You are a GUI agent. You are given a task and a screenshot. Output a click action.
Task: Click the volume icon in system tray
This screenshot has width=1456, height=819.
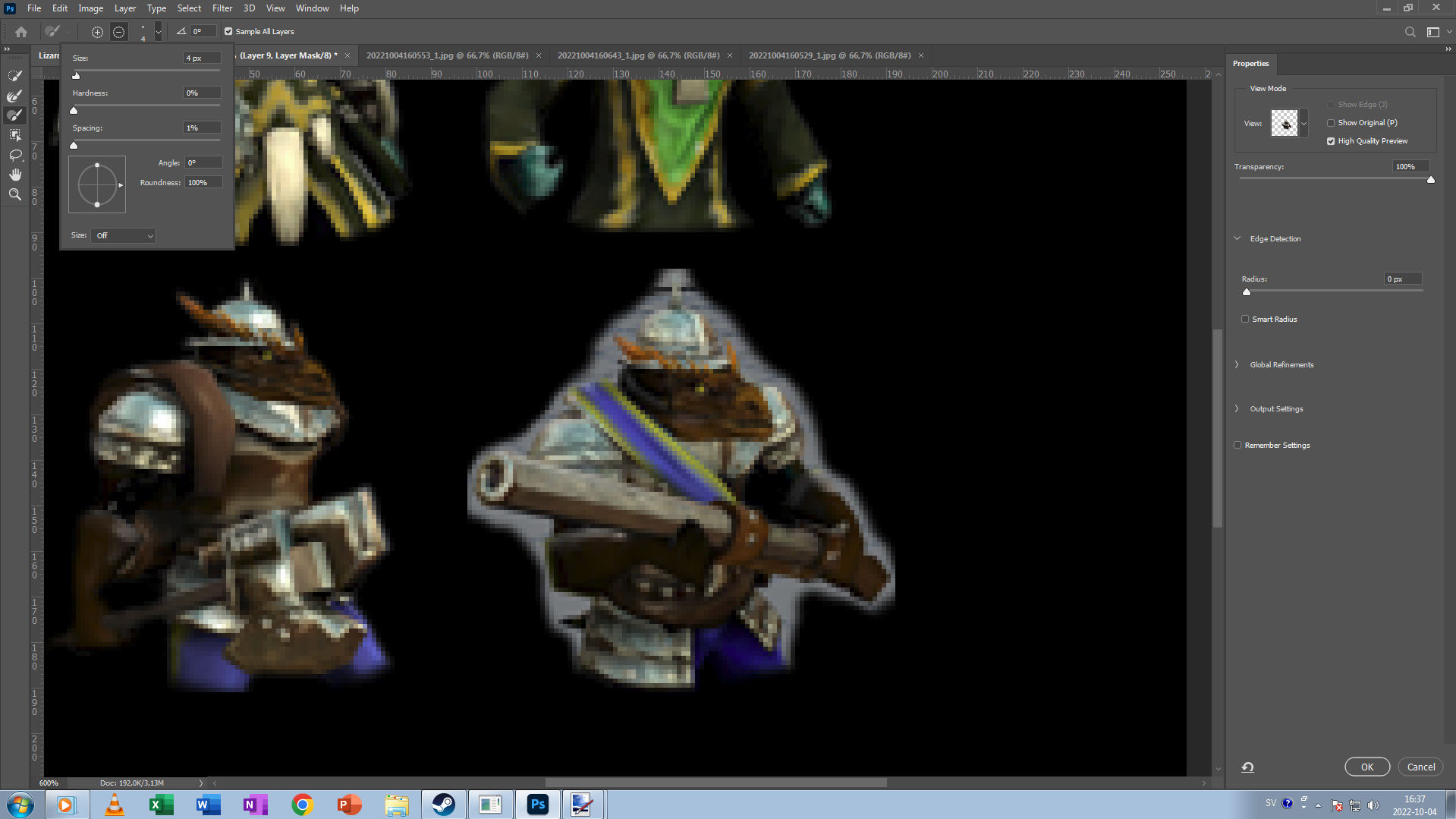1373,805
